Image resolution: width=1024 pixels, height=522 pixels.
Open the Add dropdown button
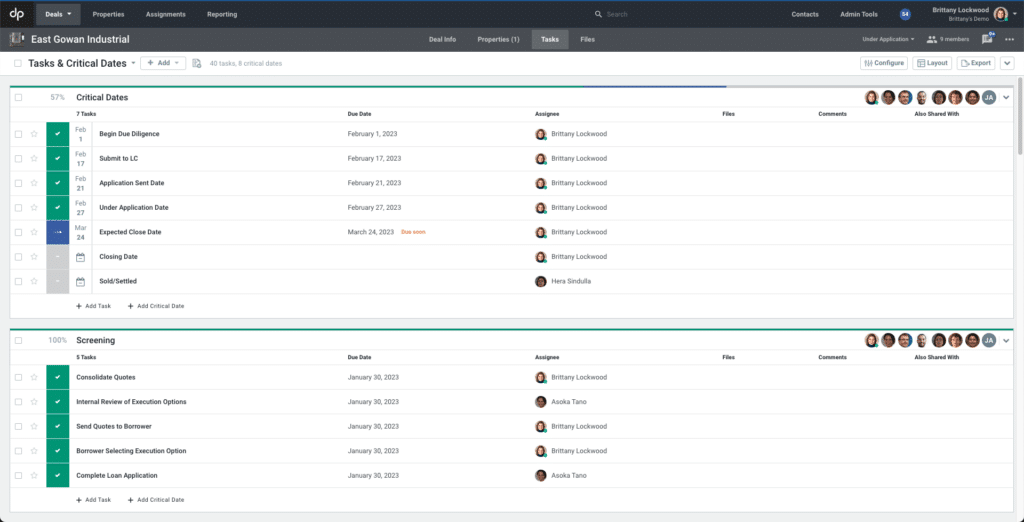pyautogui.click(x=163, y=63)
